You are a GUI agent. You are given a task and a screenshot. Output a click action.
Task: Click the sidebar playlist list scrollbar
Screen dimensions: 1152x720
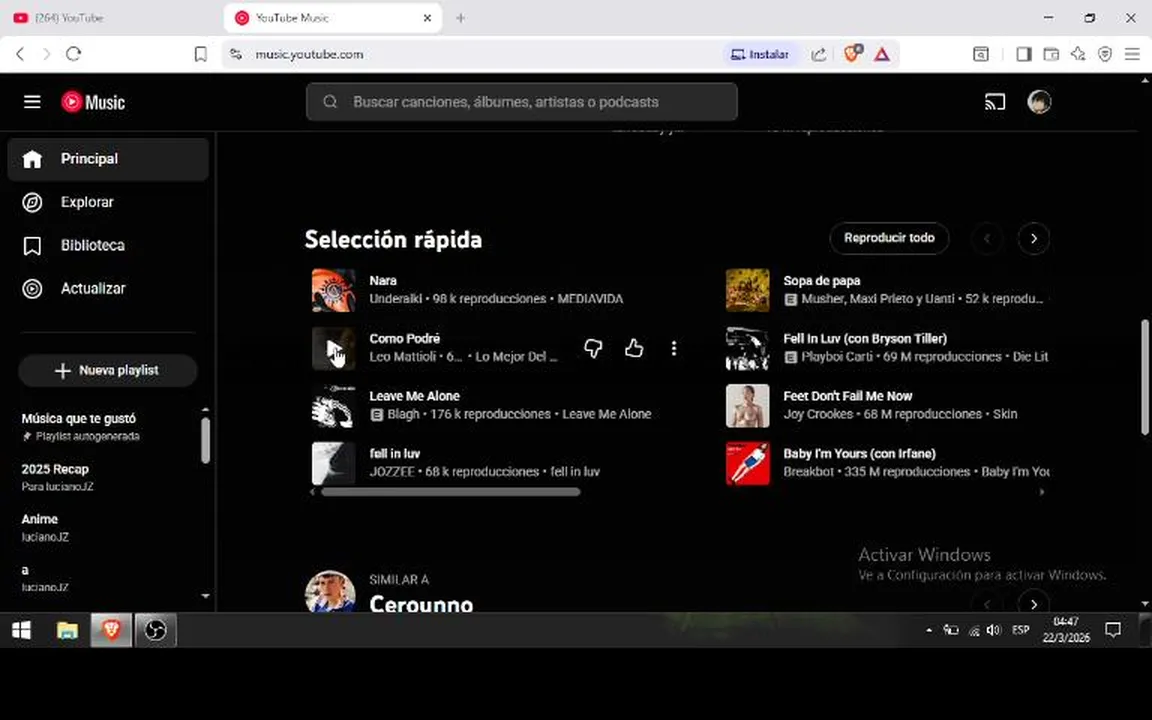(205, 441)
